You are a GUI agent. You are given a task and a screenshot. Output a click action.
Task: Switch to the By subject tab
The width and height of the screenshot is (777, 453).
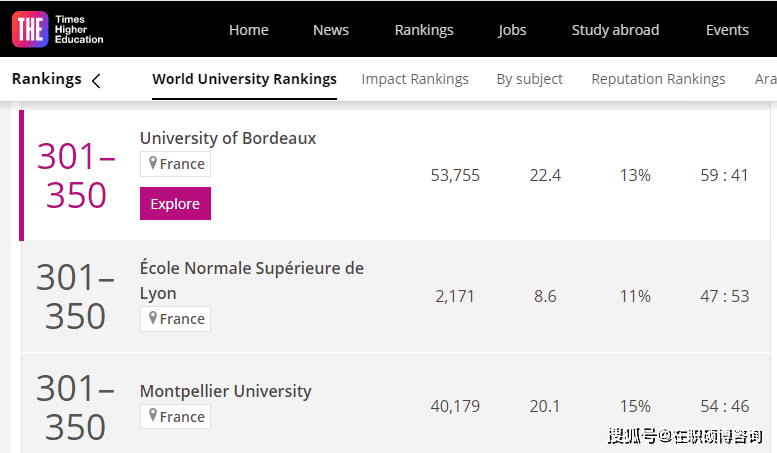[529, 79]
